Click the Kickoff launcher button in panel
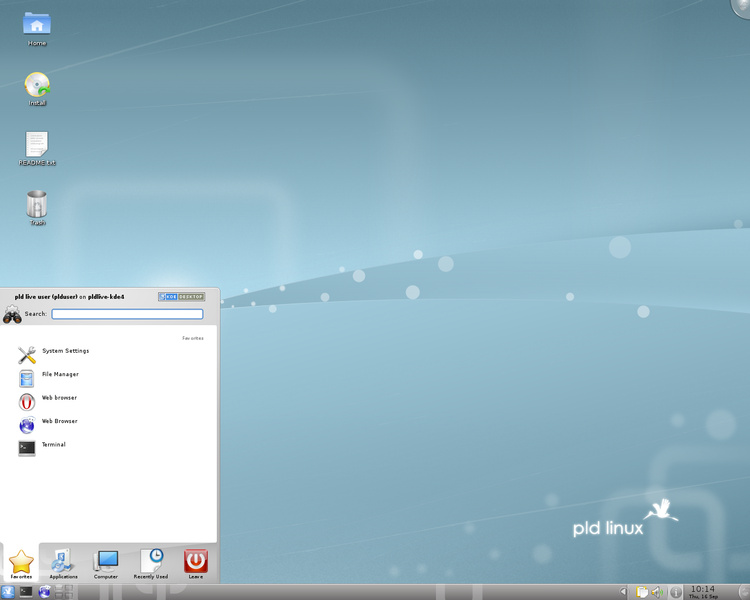750x600 pixels. (x=8, y=592)
